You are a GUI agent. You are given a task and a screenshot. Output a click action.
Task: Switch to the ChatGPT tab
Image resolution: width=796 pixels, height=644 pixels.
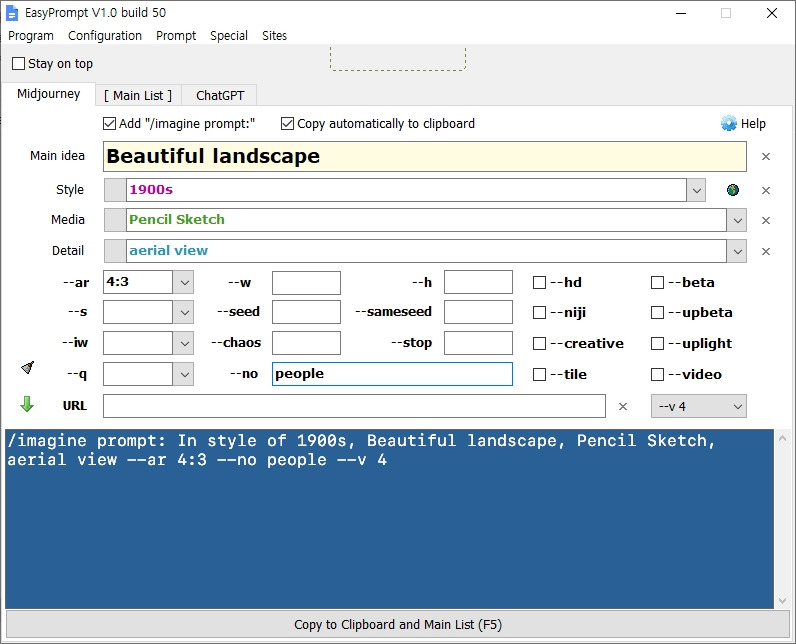pos(220,95)
